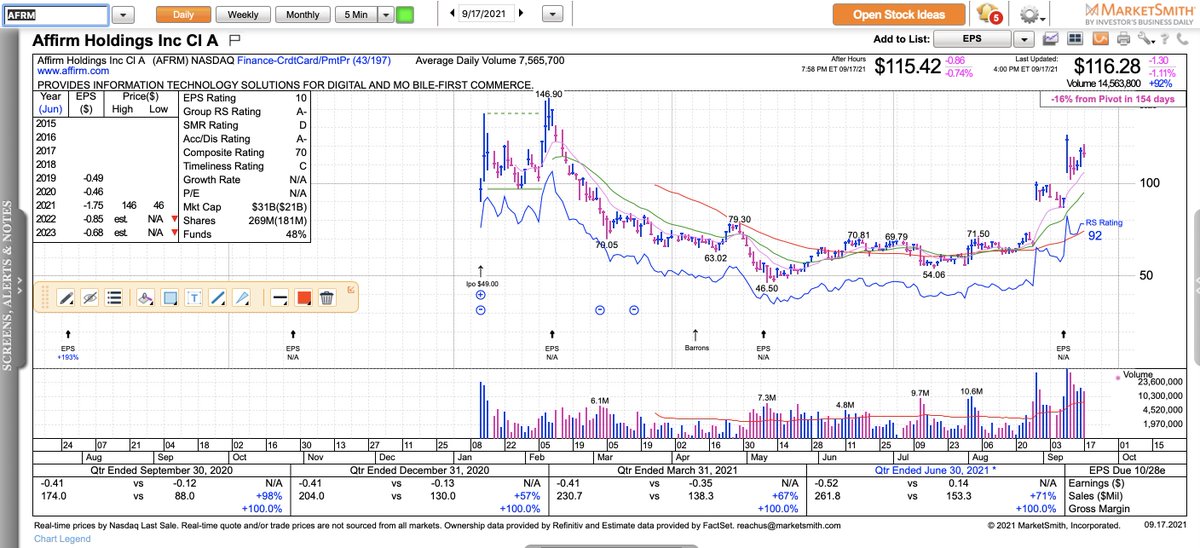1200x548 pixels.
Task: Click the orange pattern recognition icon
Action: coord(1099,39)
